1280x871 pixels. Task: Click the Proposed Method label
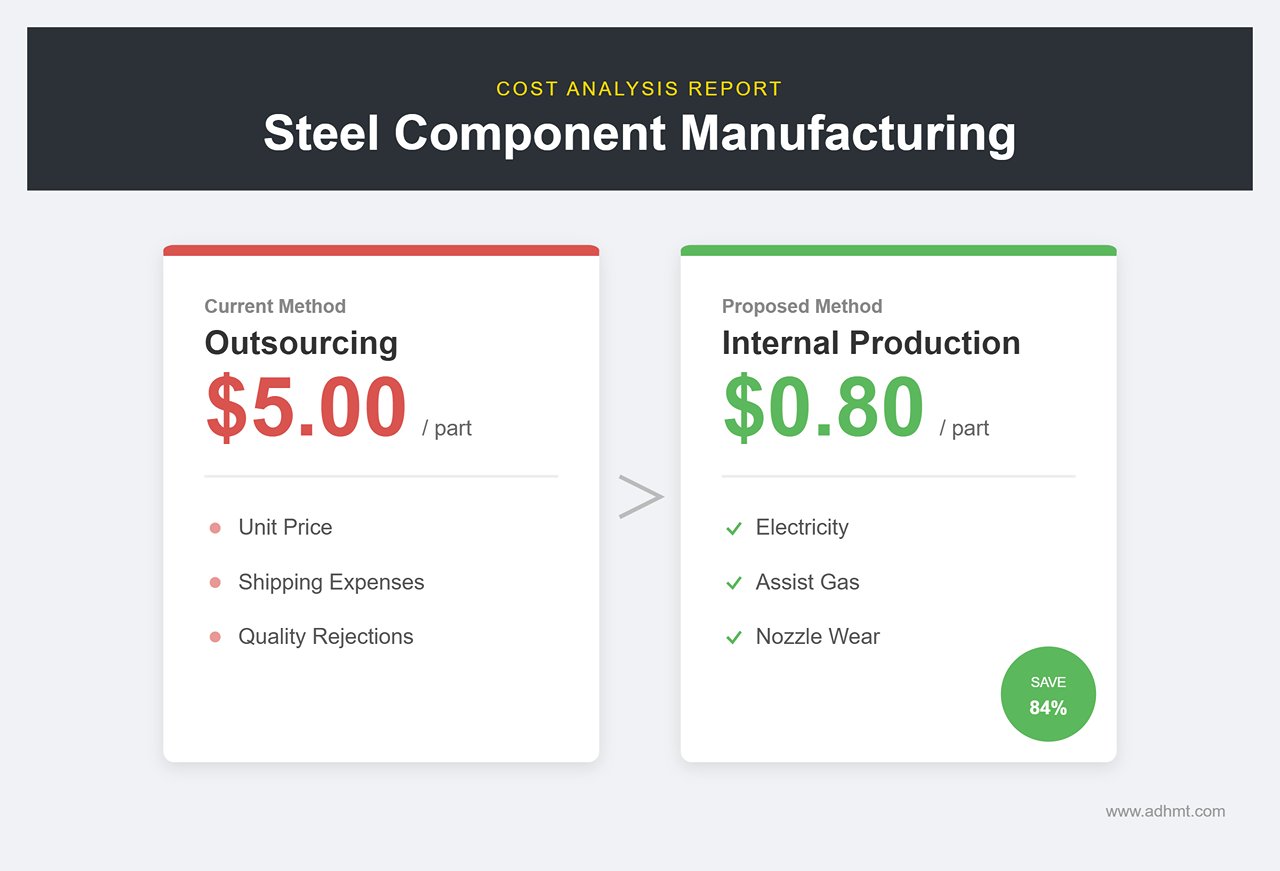802,306
